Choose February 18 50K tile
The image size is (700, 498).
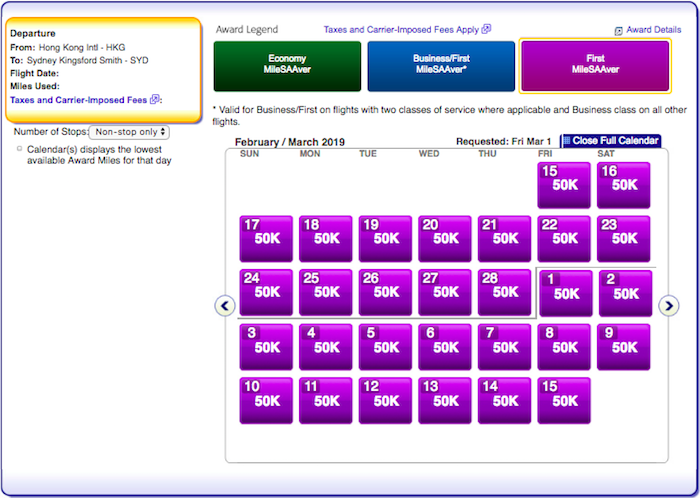pos(325,239)
